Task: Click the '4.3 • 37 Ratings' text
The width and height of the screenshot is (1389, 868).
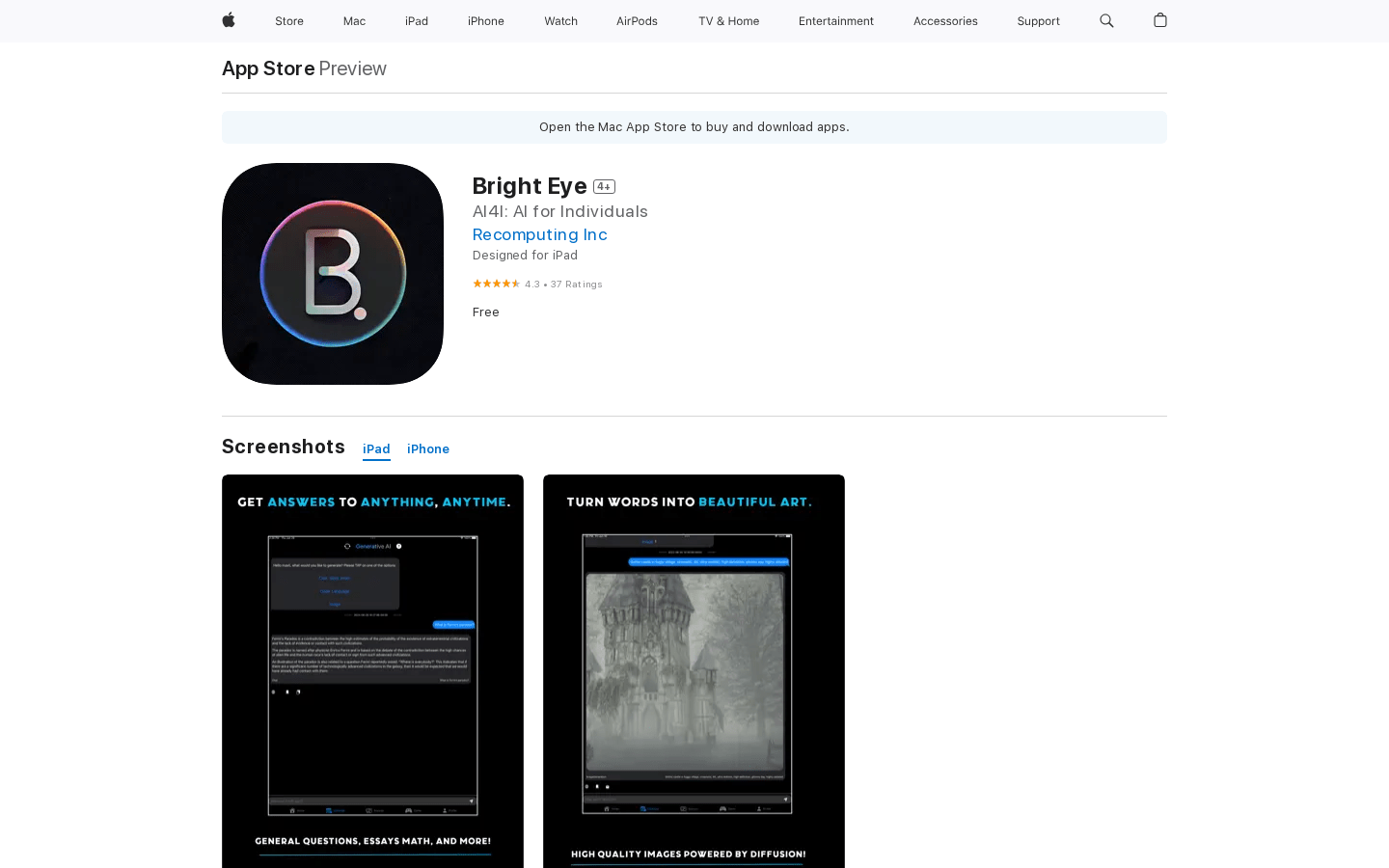Action: coord(563,285)
